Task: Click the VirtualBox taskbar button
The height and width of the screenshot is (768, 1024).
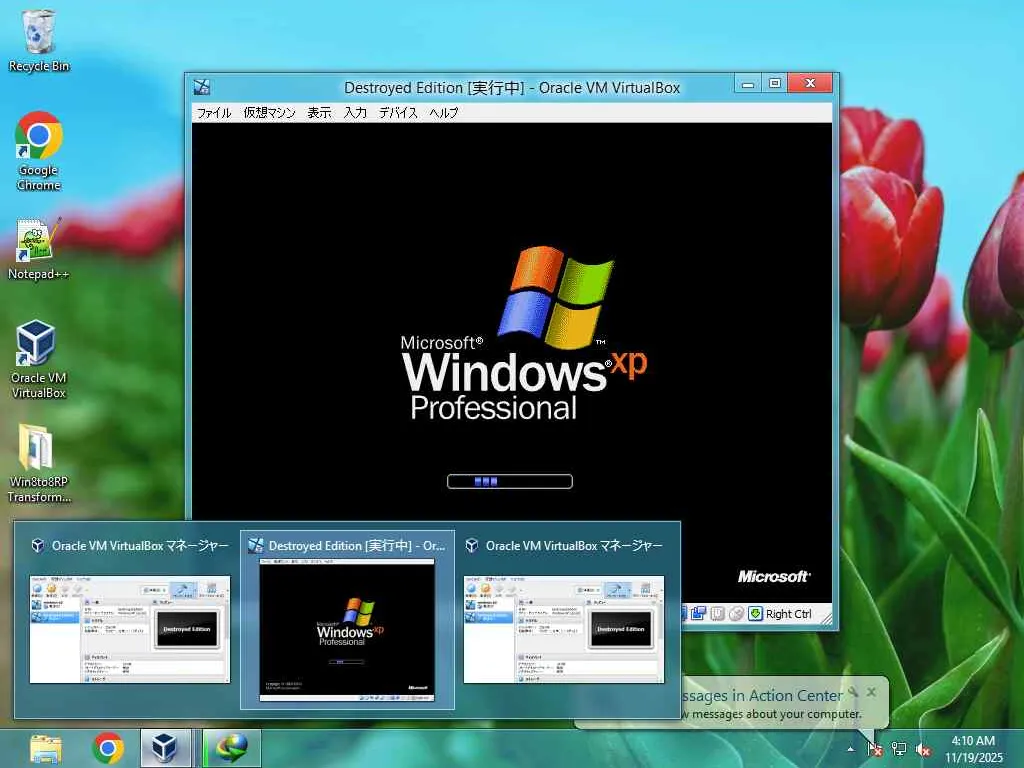Action: [166, 748]
